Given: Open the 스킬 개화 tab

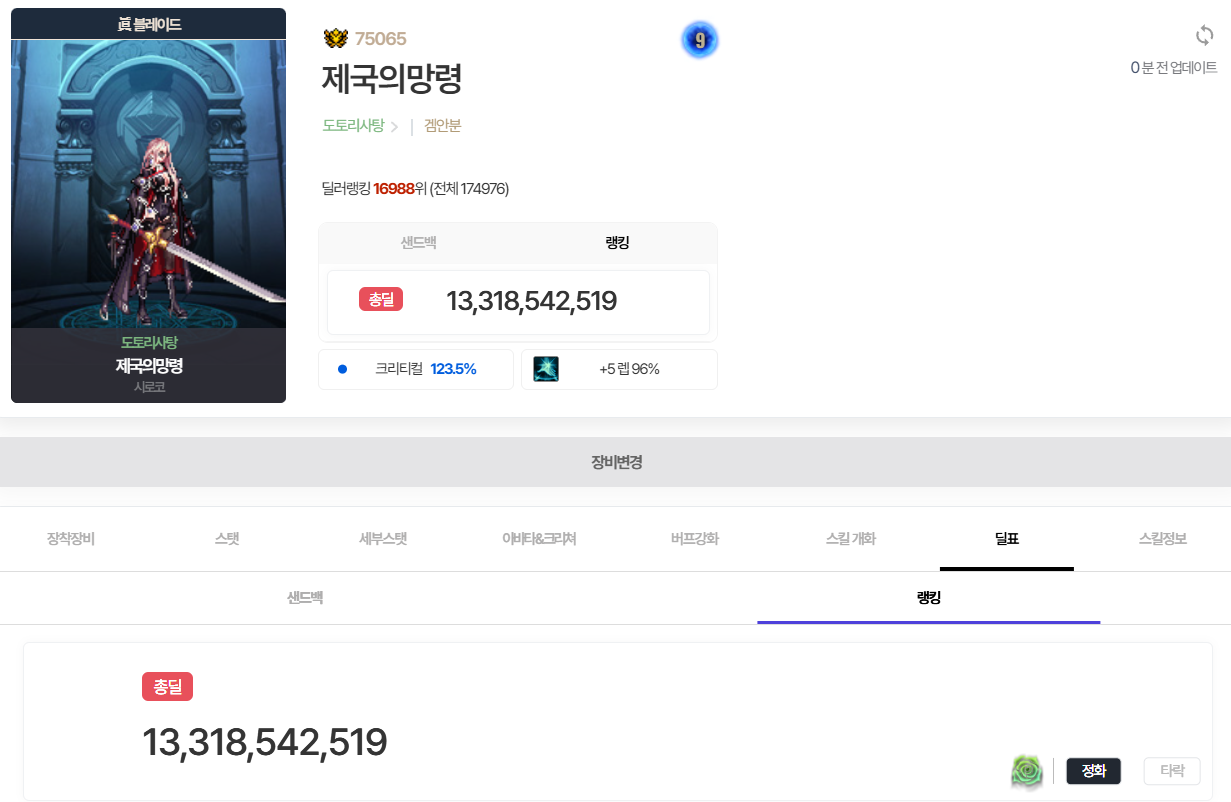Looking at the screenshot, I should [851, 539].
